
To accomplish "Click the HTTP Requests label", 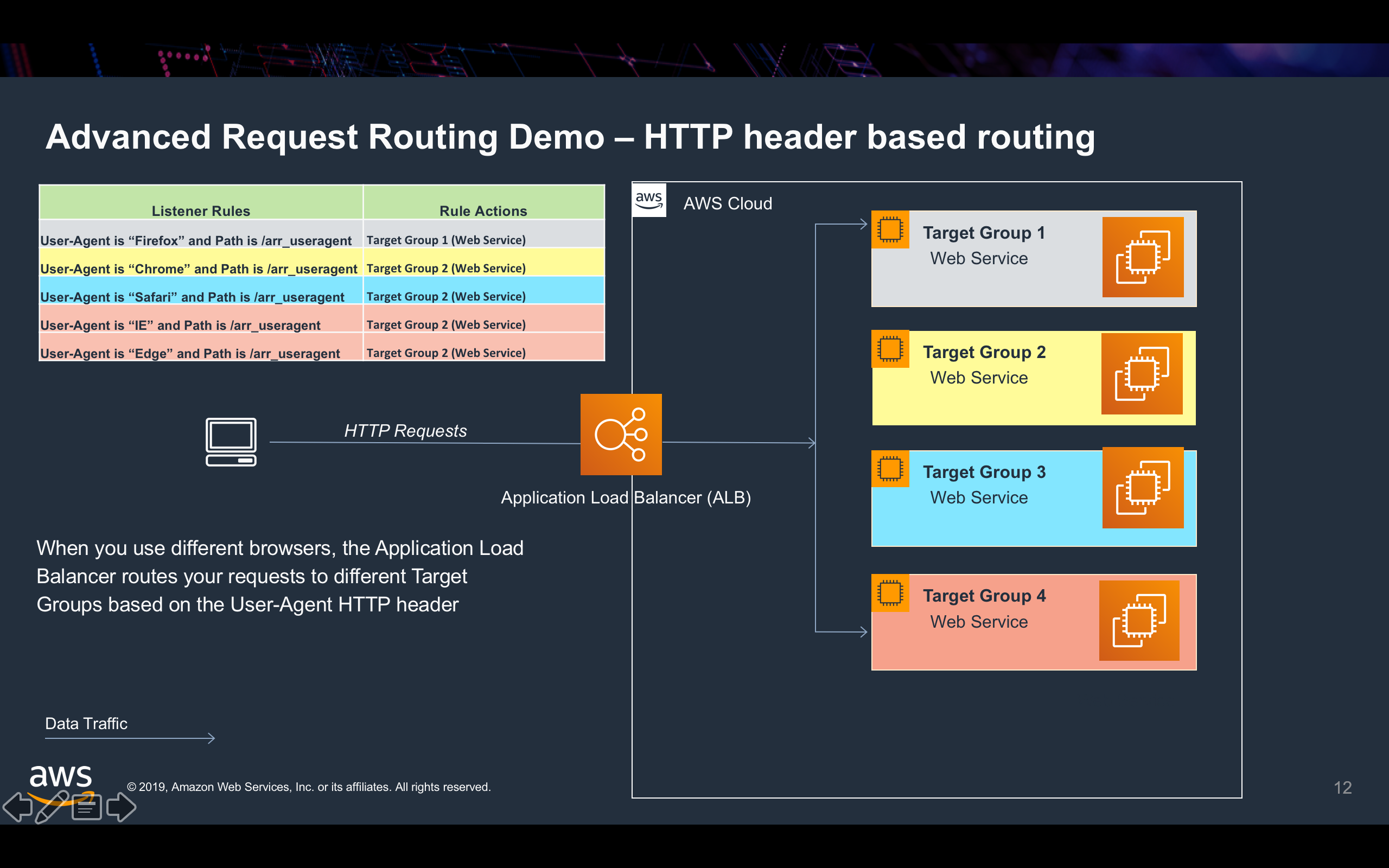I will pos(405,431).
